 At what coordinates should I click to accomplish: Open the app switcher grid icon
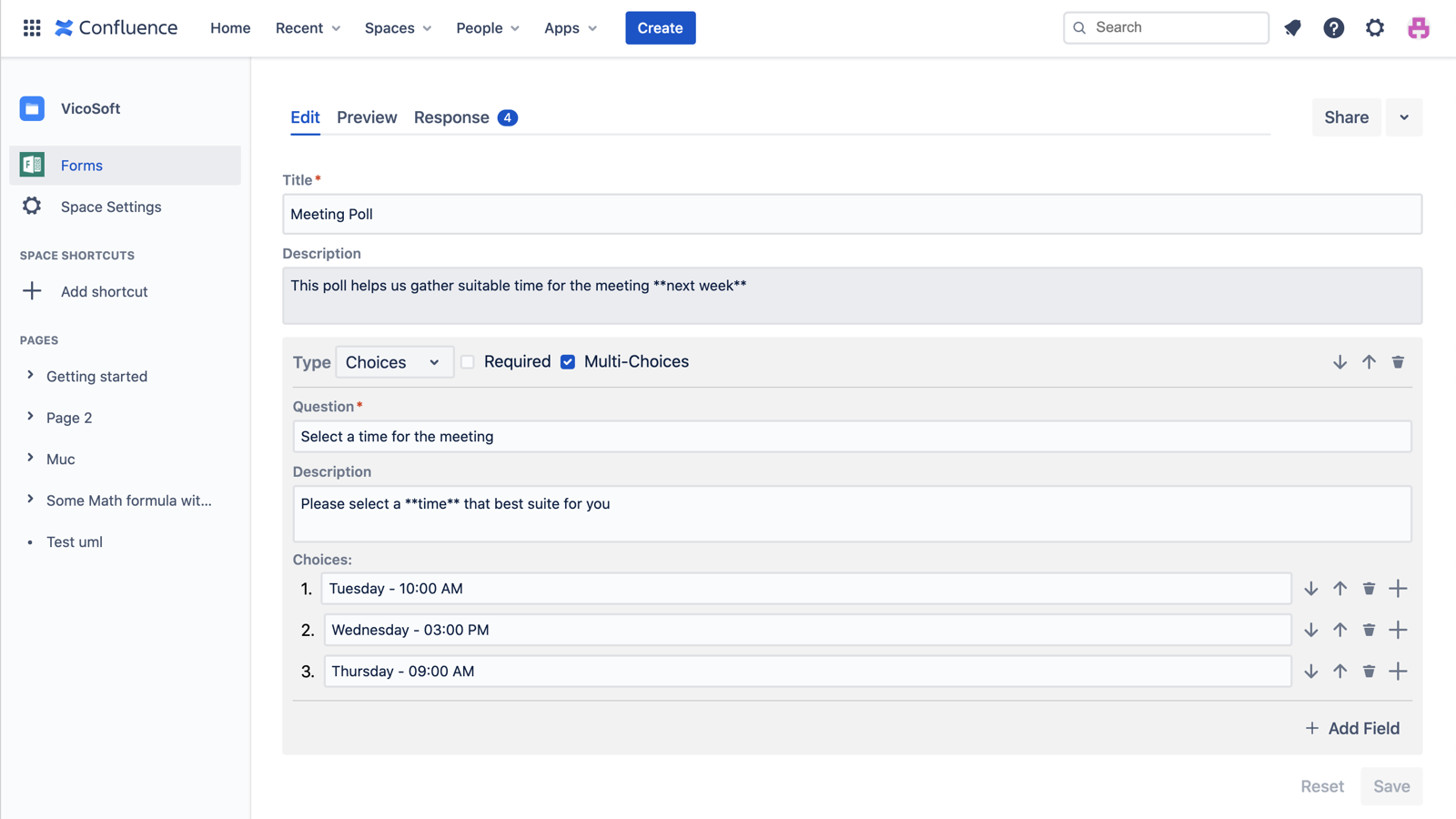[x=32, y=28]
